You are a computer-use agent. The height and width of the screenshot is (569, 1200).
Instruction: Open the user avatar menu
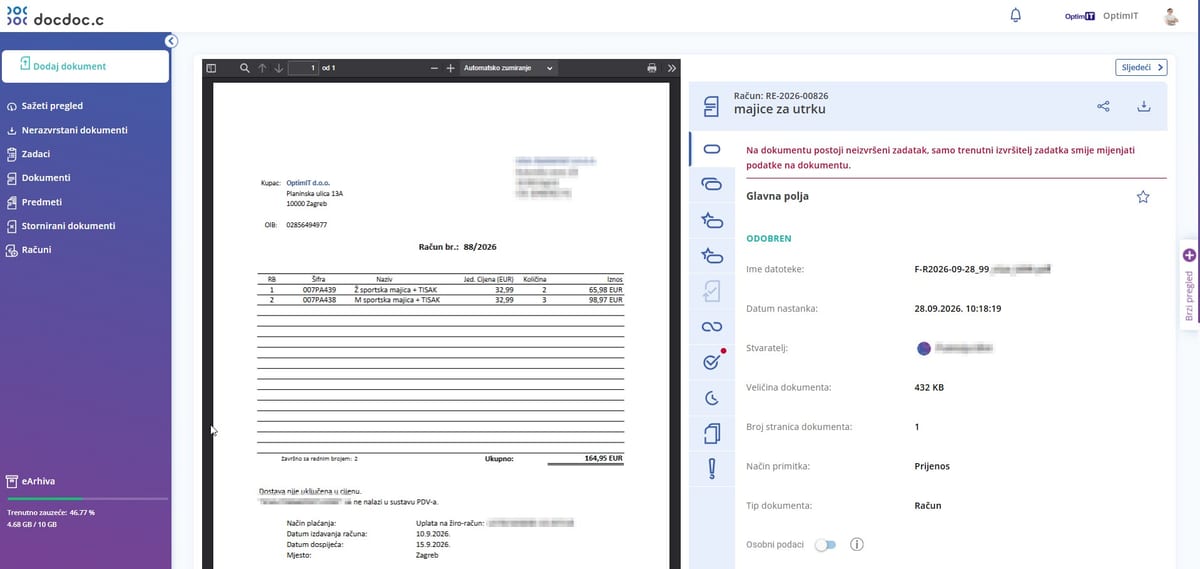1172,16
